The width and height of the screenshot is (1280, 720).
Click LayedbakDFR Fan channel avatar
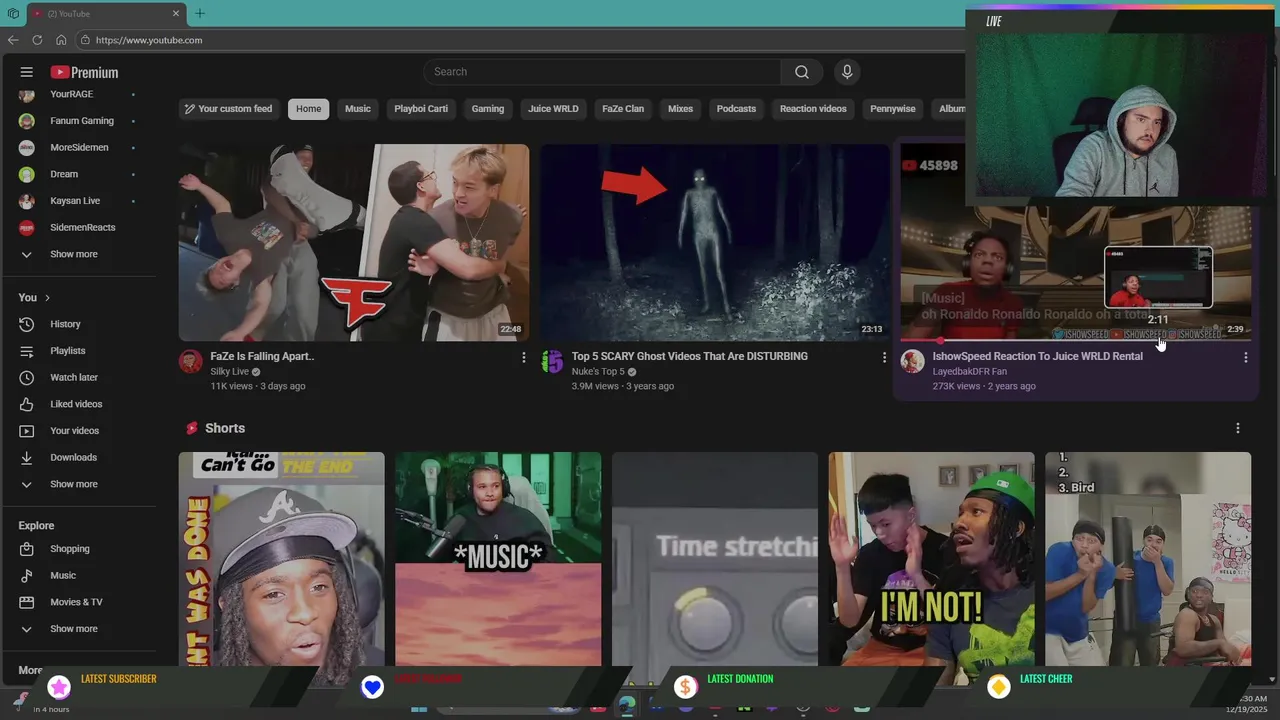912,361
